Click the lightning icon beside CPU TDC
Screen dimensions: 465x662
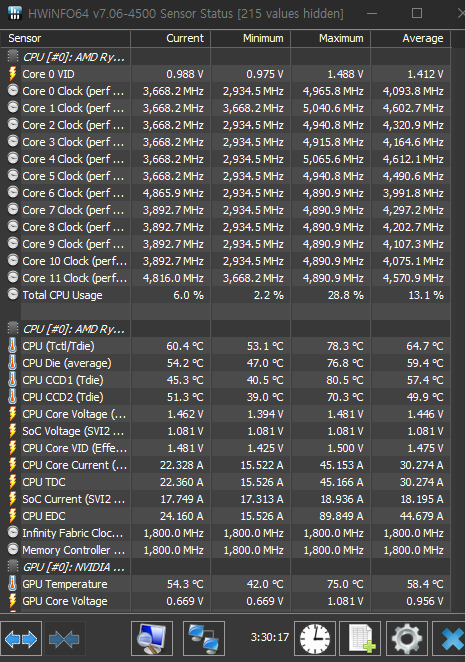pyautogui.click(x=13, y=482)
